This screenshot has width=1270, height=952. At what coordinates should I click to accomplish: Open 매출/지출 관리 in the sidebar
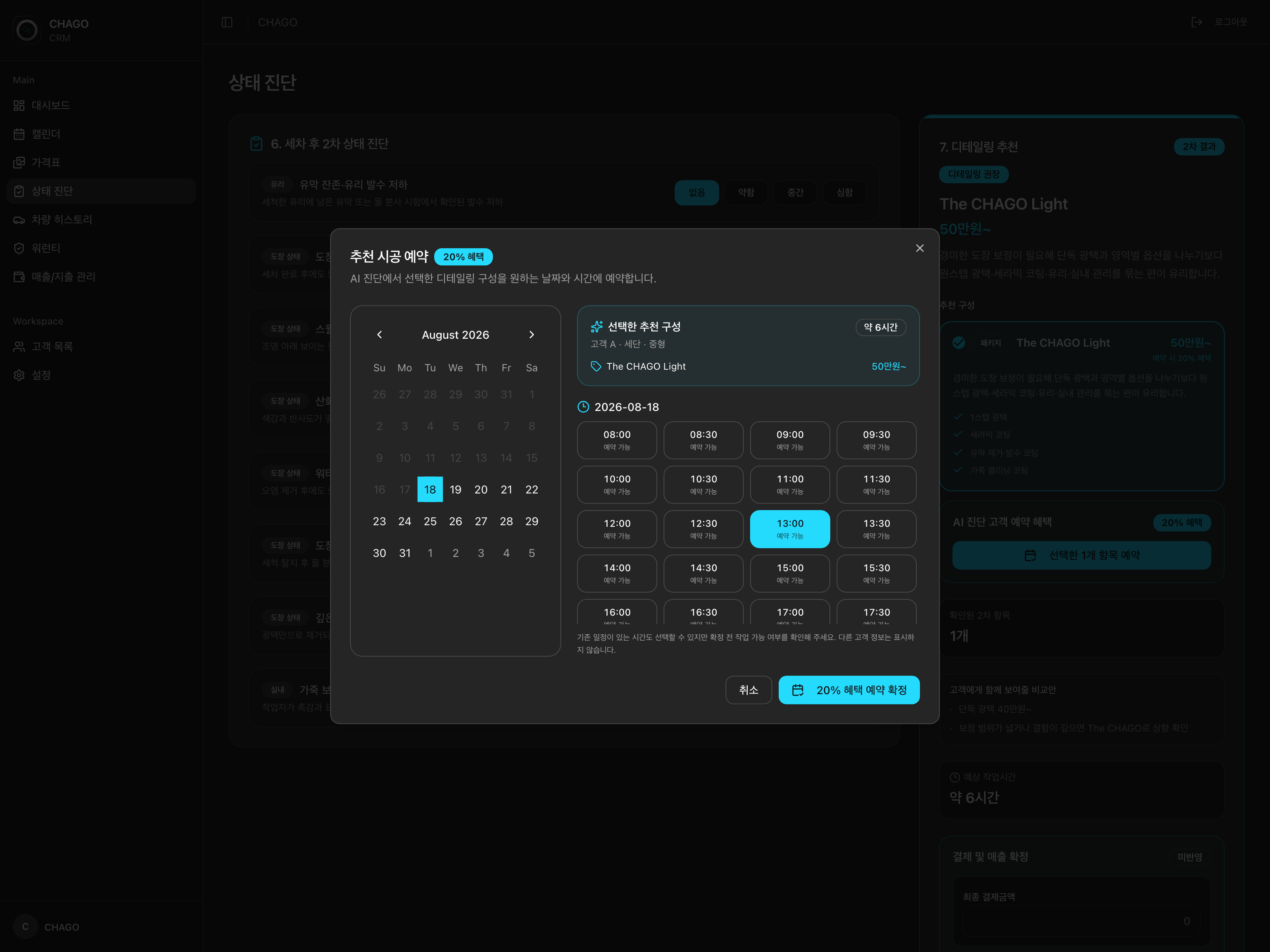(101, 276)
